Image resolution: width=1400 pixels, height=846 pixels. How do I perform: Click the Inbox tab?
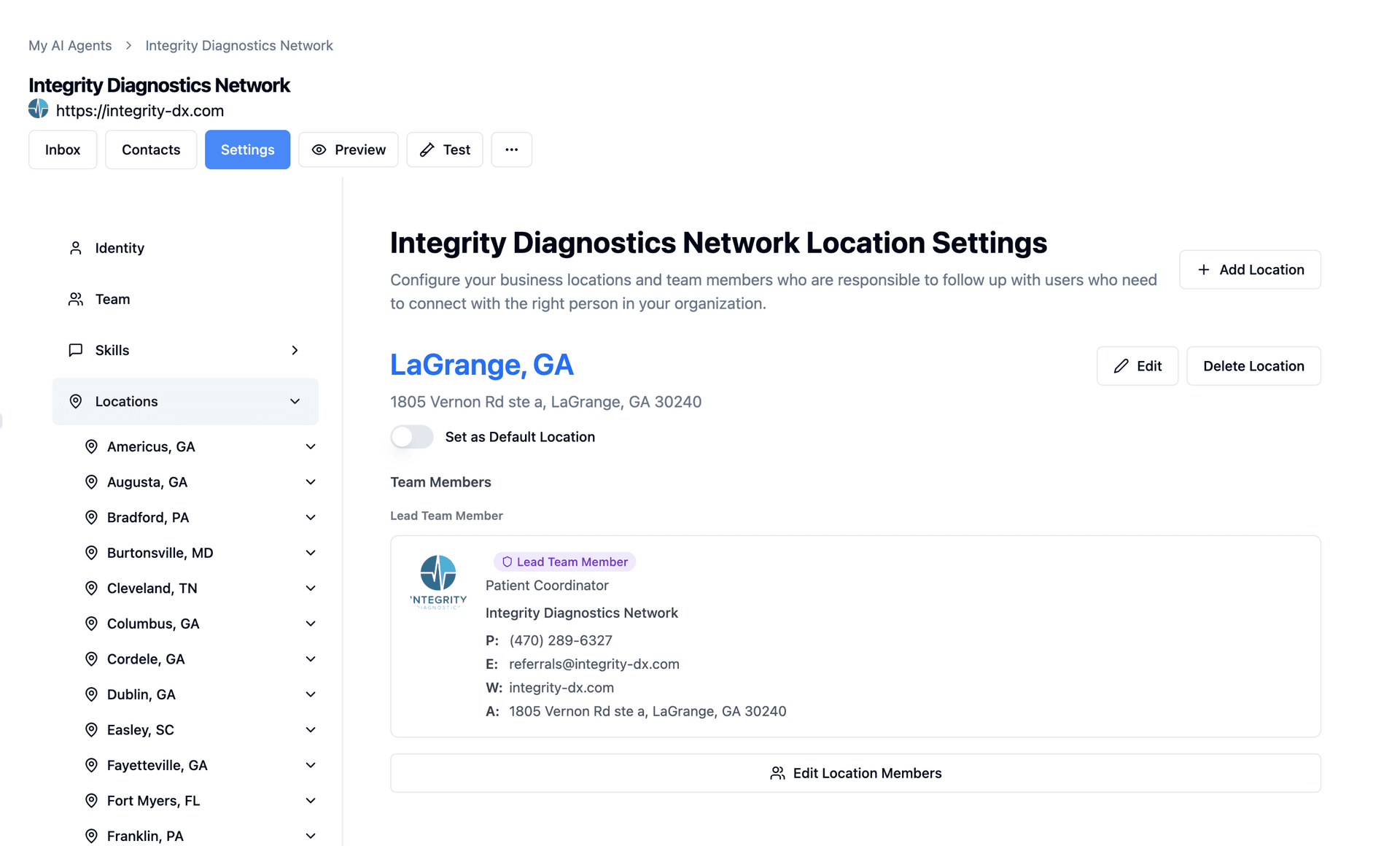pyautogui.click(x=63, y=150)
